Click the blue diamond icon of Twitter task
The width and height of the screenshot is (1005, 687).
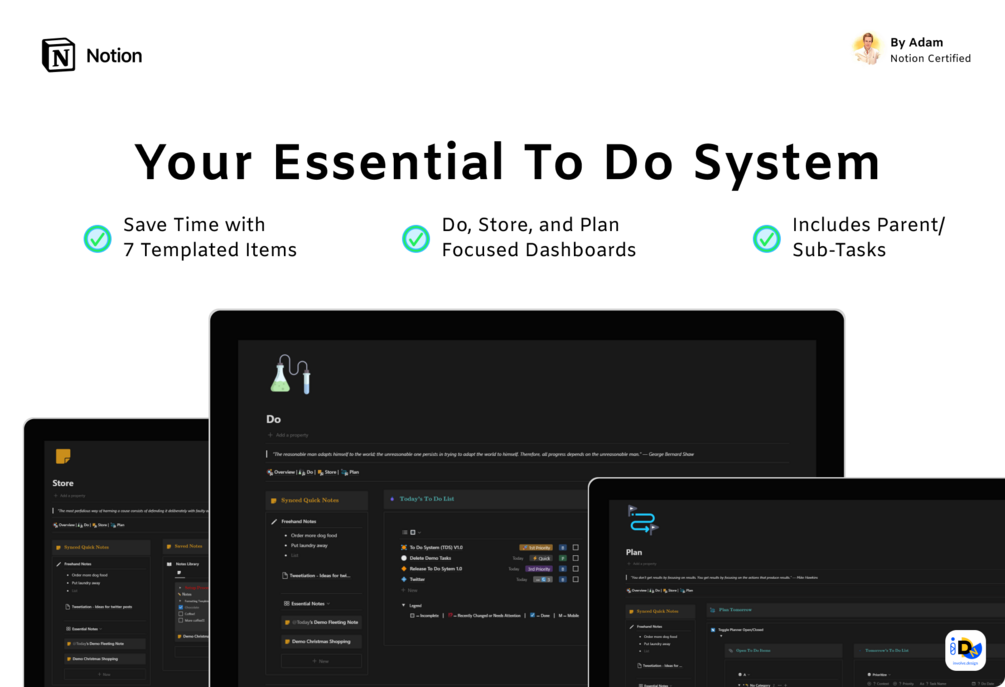pos(404,579)
